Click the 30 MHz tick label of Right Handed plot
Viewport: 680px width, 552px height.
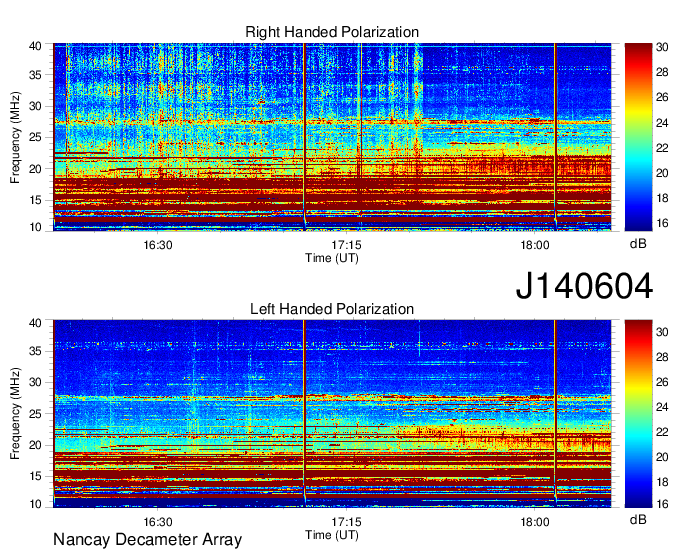(36, 106)
